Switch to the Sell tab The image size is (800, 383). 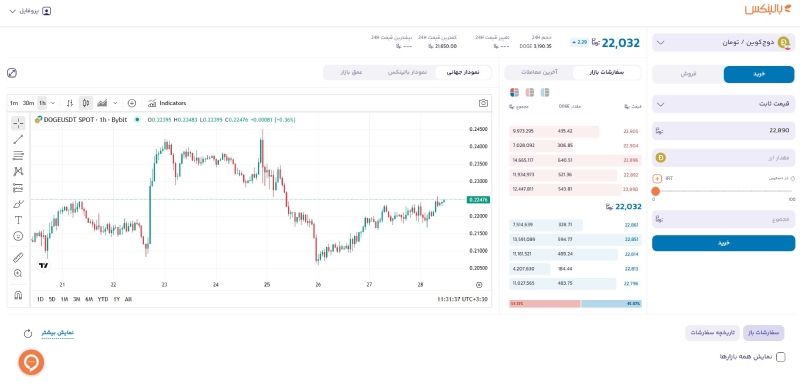pyautogui.click(x=688, y=74)
